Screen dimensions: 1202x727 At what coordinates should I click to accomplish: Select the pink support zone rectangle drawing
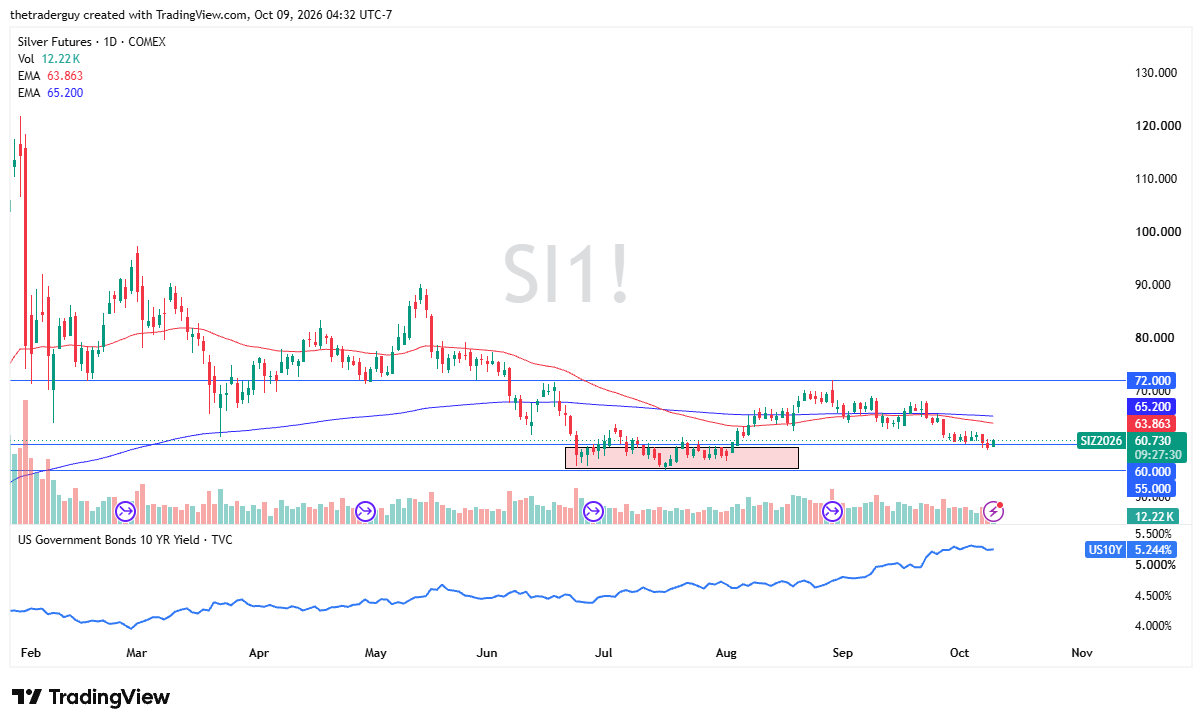(682, 457)
